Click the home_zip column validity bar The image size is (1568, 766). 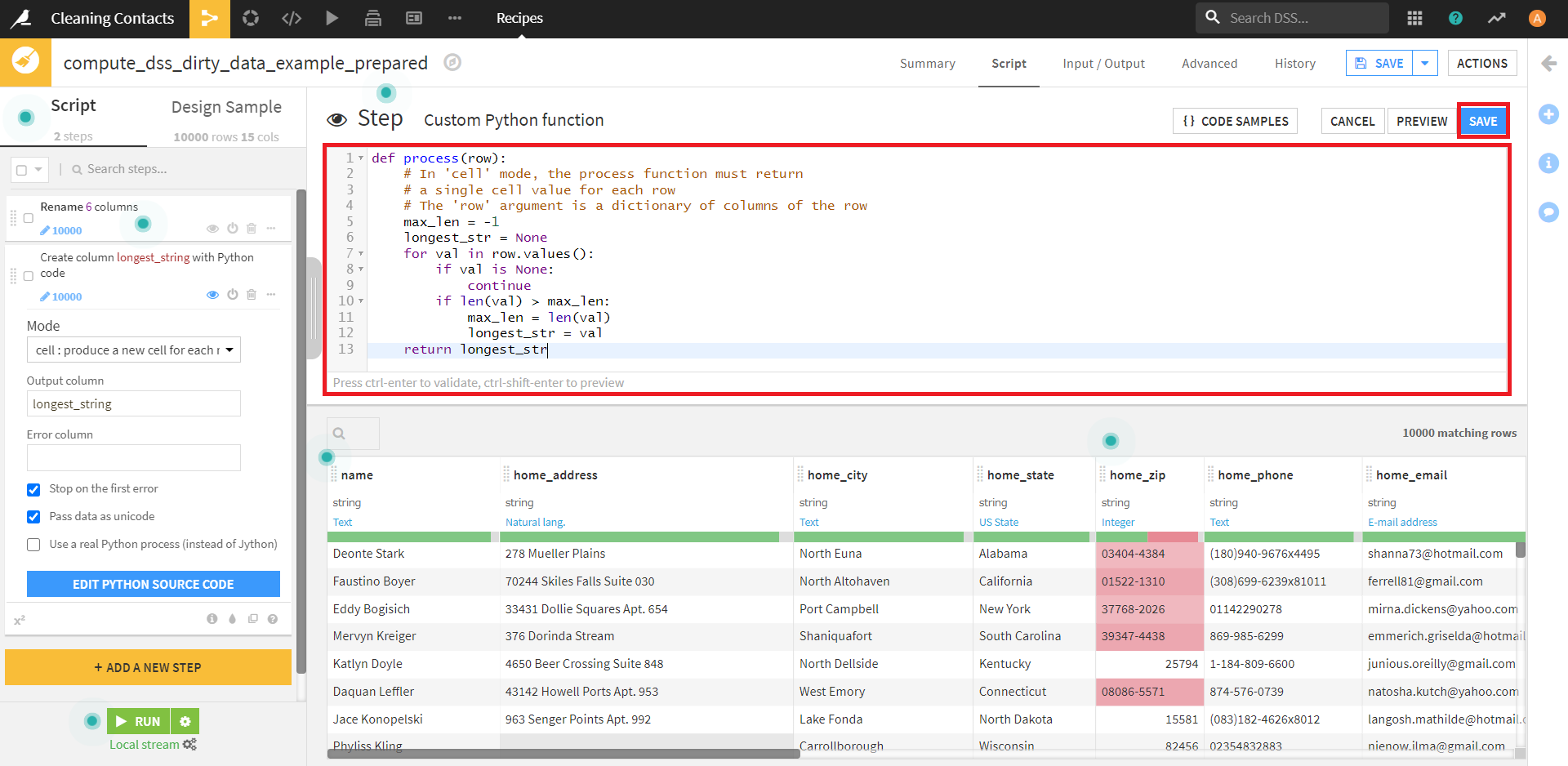1147,537
